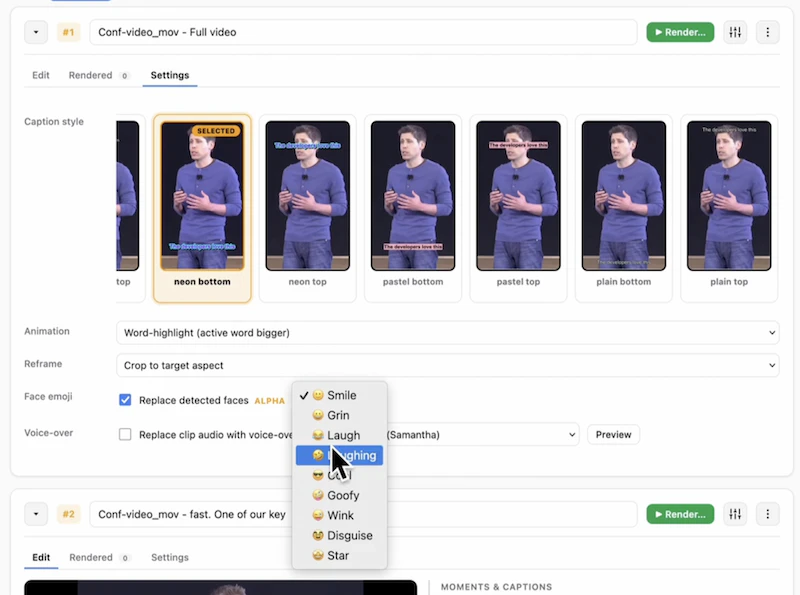The height and width of the screenshot is (595, 800).
Task: Choose the neon bottom caption style
Action: click(x=202, y=208)
